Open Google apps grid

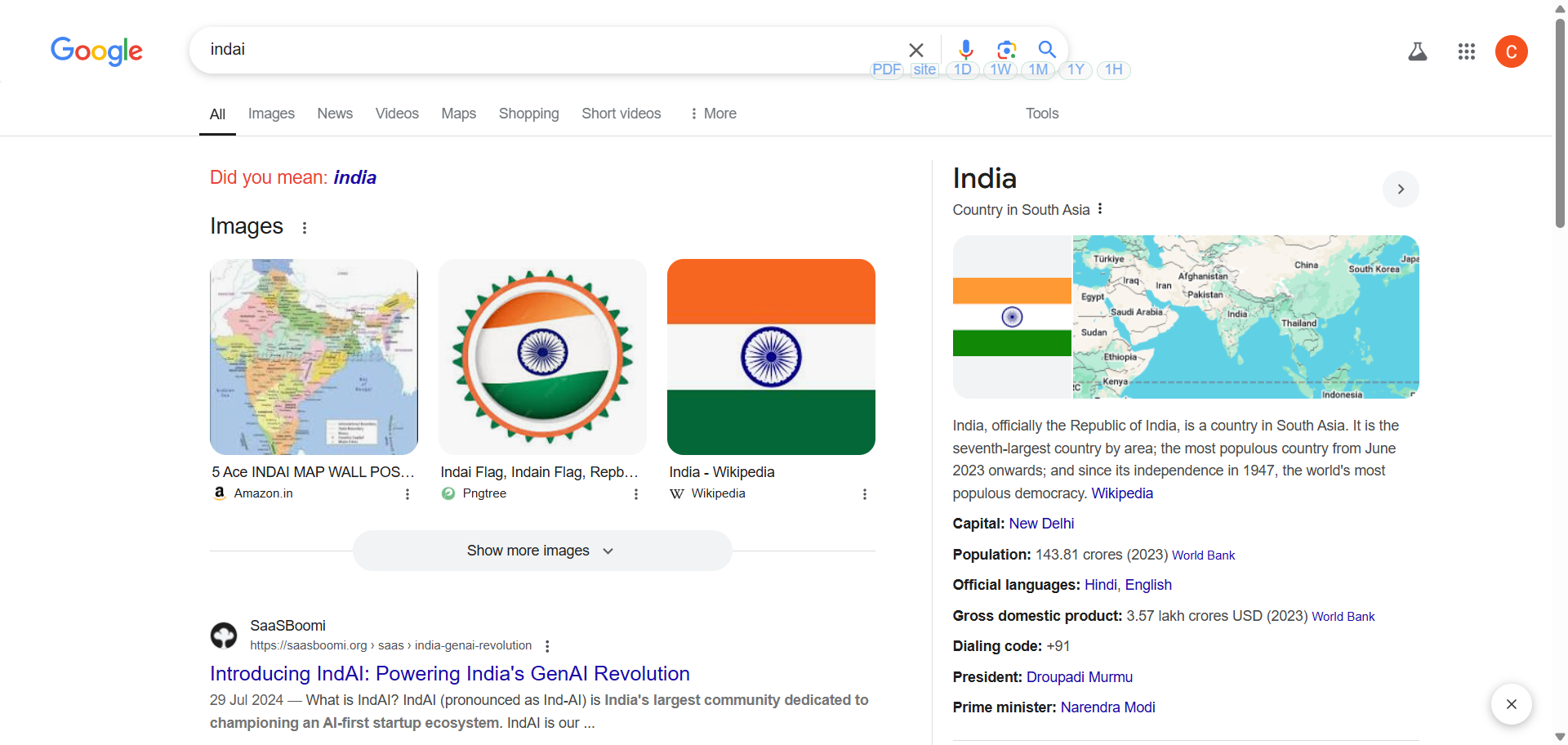(x=1467, y=51)
